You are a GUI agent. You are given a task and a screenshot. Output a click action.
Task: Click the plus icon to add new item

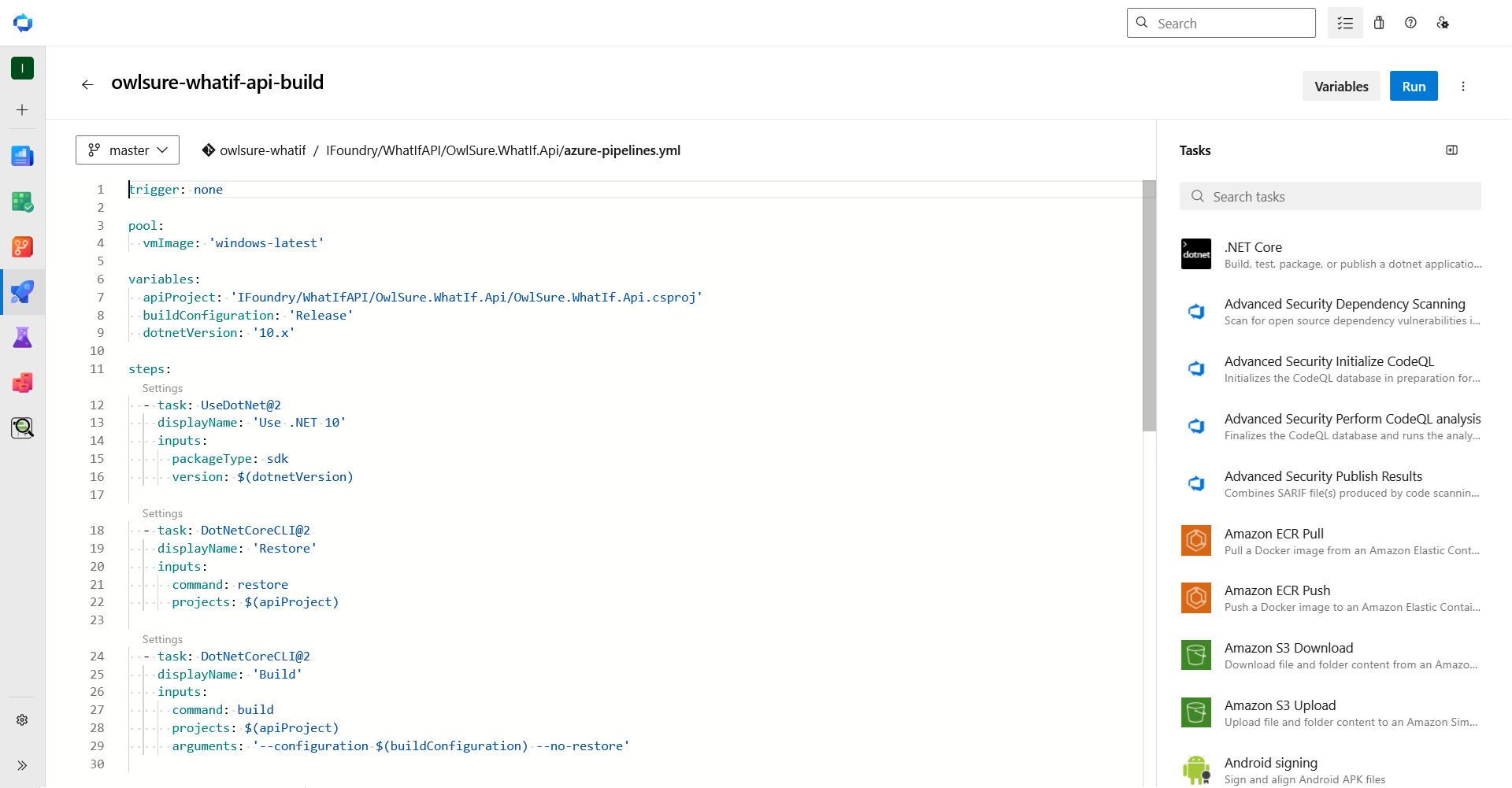point(22,110)
